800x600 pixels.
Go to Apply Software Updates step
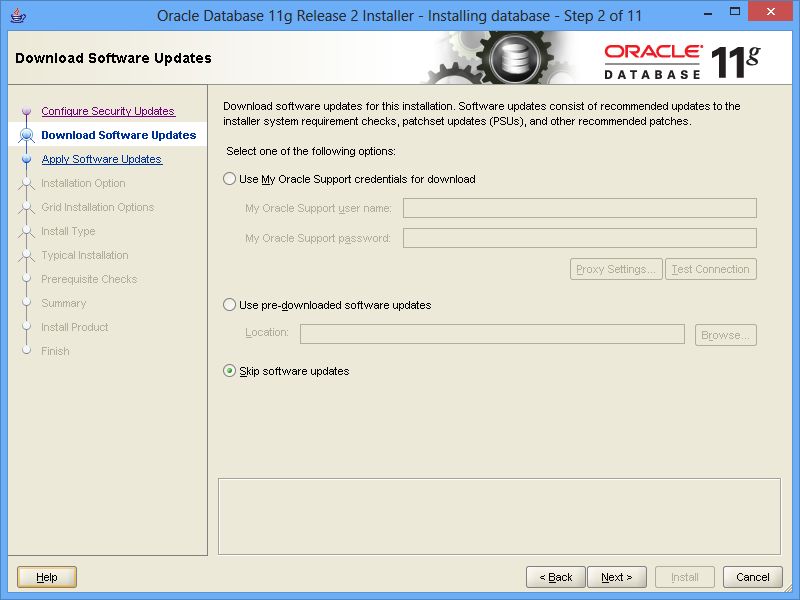[x=102, y=159]
